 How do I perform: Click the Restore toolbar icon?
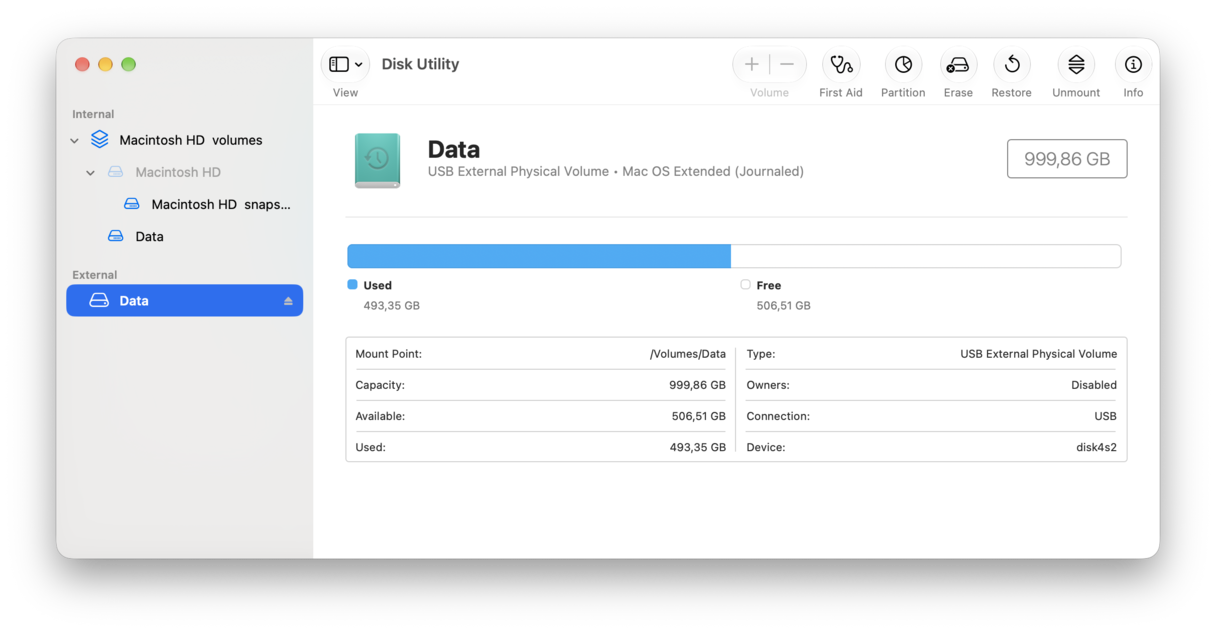[x=1012, y=64]
